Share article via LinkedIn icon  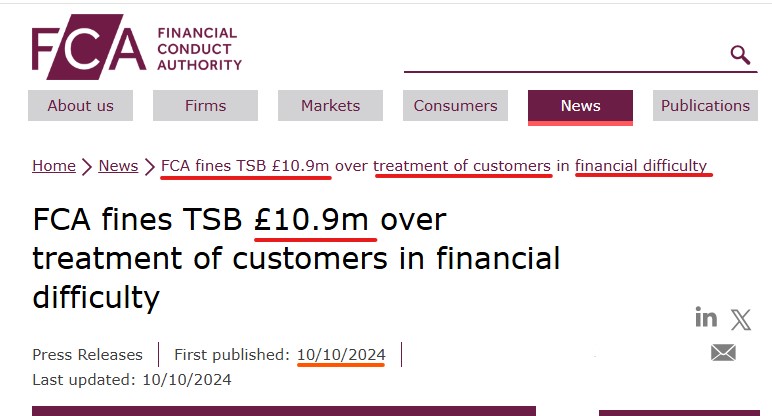pyautogui.click(x=706, y=318)
